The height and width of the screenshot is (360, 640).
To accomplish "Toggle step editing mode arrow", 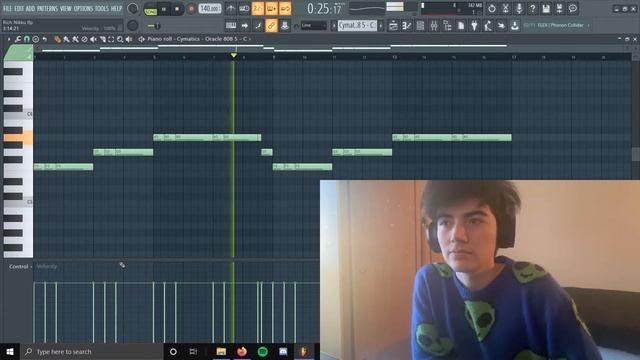I will (x=244, y=26).
